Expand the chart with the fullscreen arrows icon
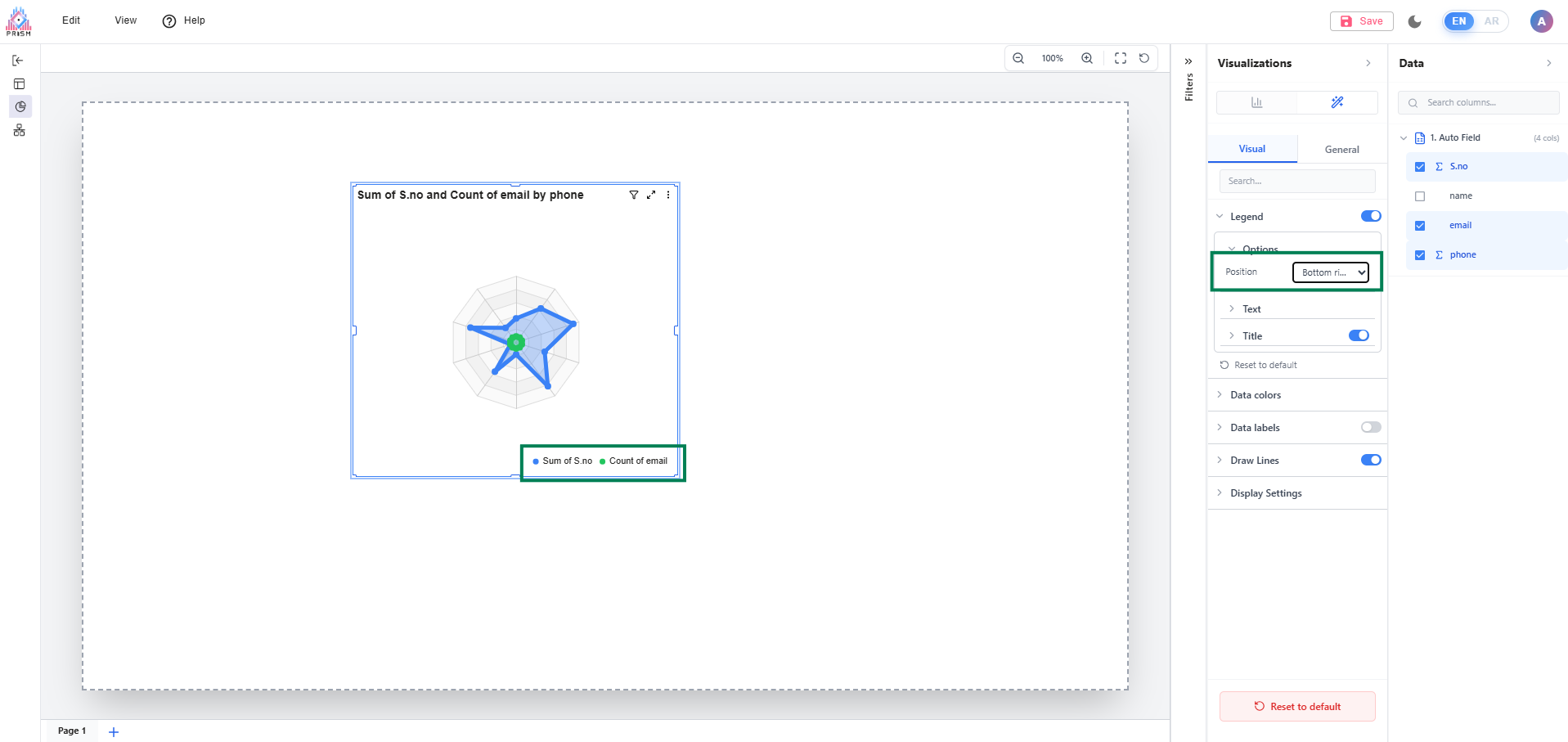 tap(651, 195)
